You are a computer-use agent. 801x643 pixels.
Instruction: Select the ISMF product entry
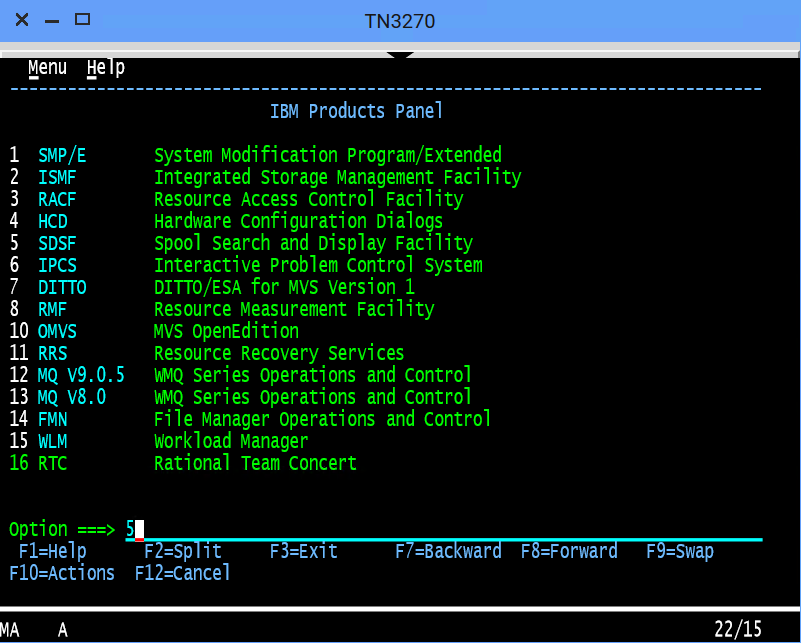point(57,177)
